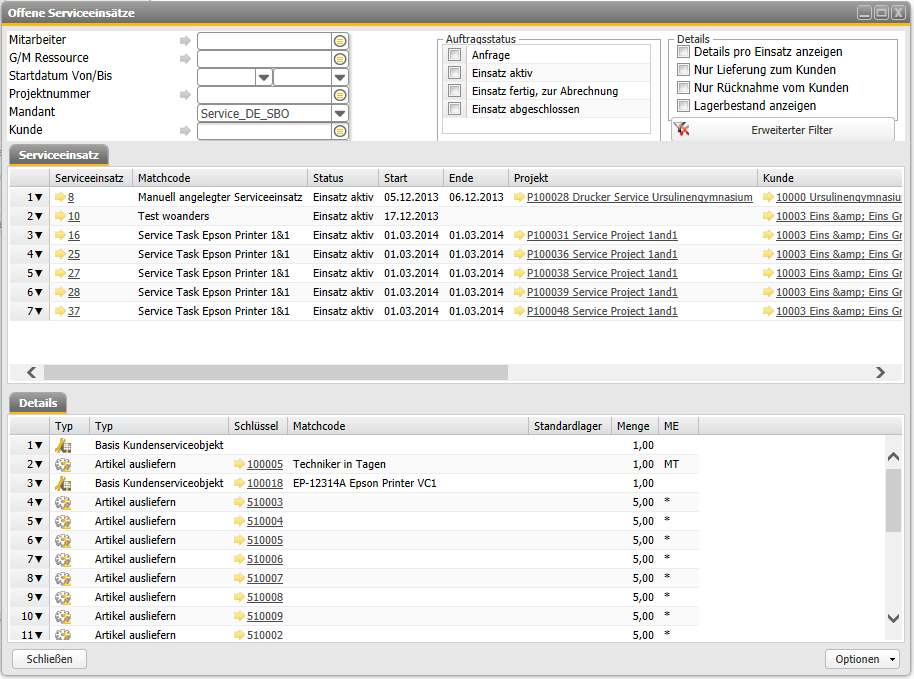Select the lower Details tab
The image size is (914, 679).
37,403
